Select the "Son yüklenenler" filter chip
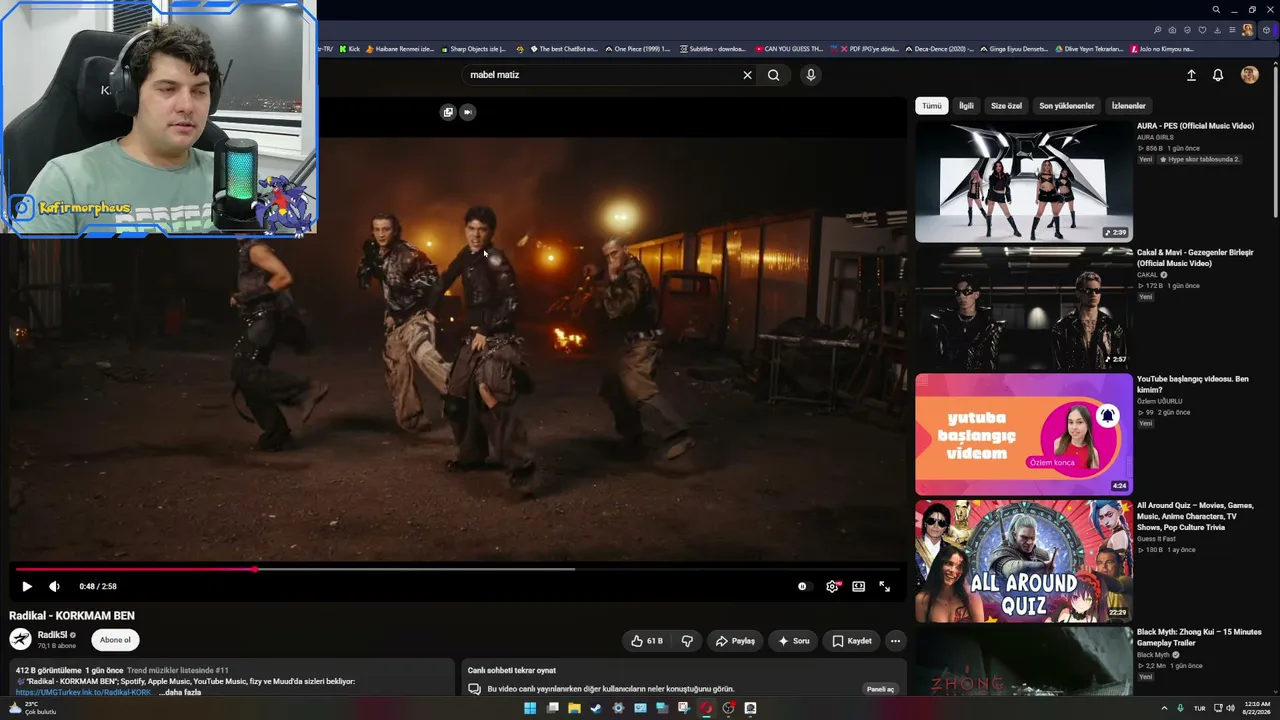 1066,106
